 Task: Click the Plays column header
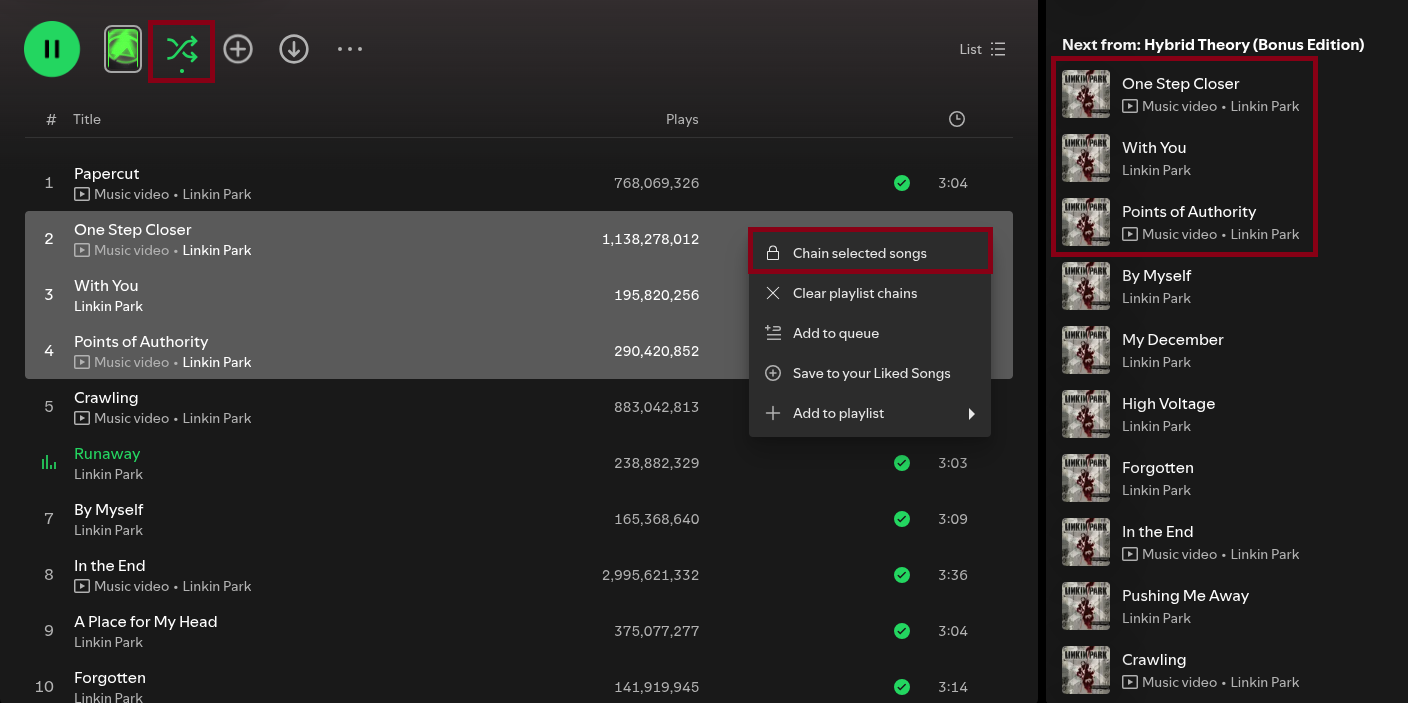(x=682, y=119)
